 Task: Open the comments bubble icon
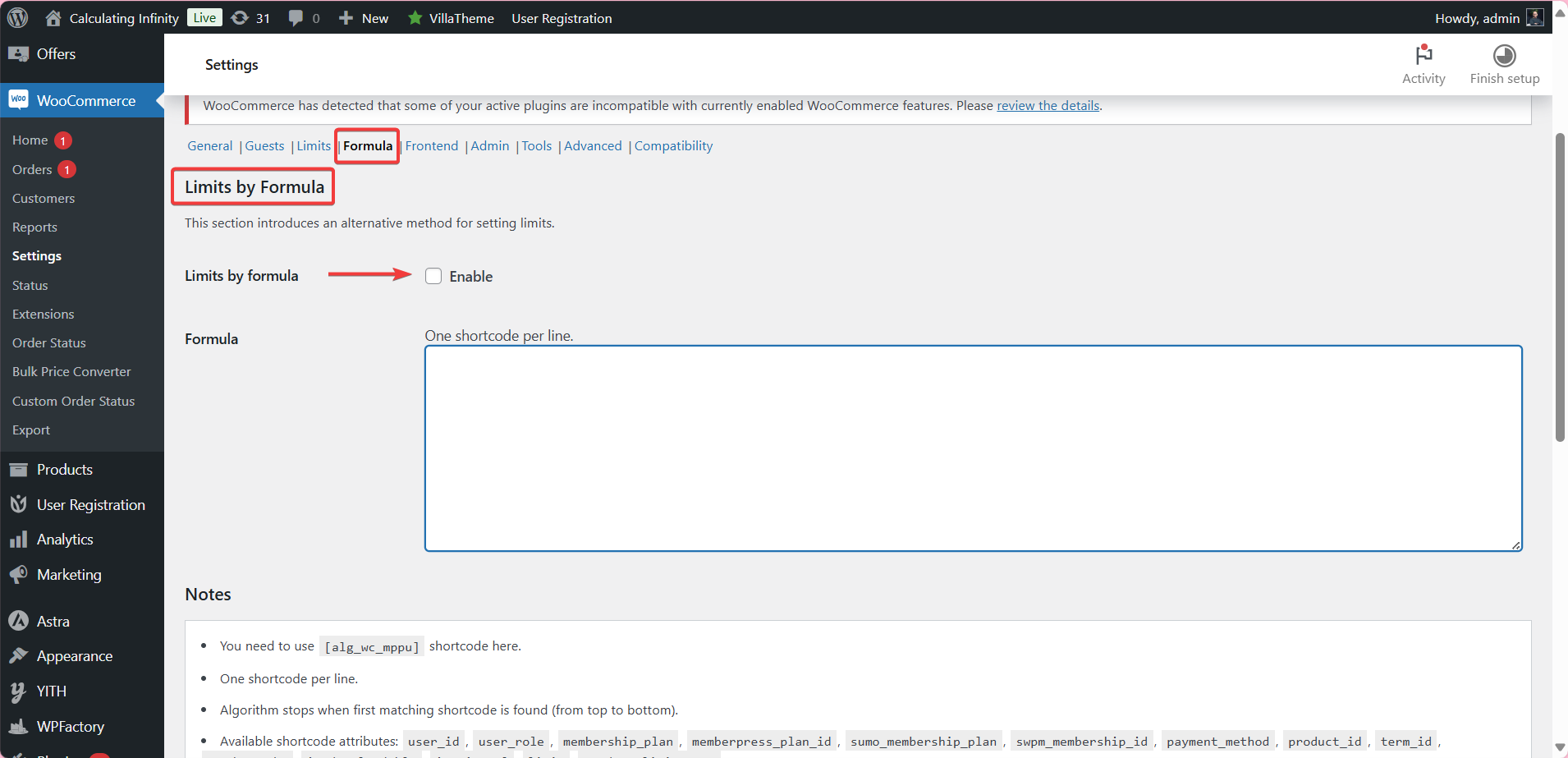pyautogui.click(x=296, y=17)
